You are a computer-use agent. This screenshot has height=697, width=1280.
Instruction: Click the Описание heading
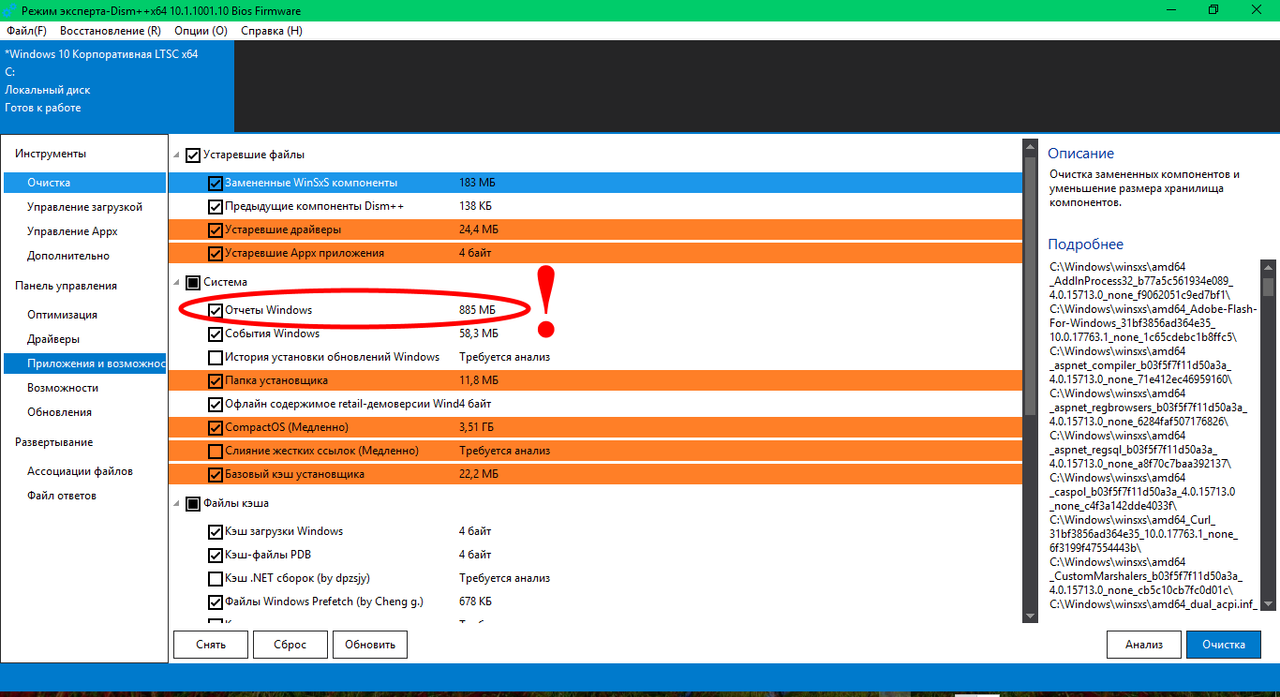click(1081, 154)
